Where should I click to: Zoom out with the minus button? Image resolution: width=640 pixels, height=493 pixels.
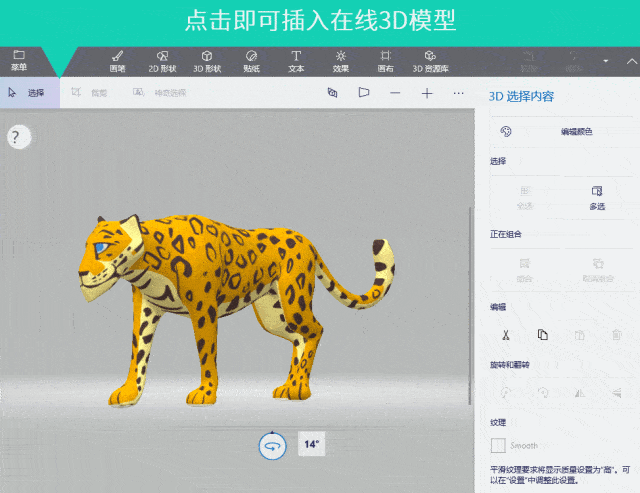click(395, 93)
